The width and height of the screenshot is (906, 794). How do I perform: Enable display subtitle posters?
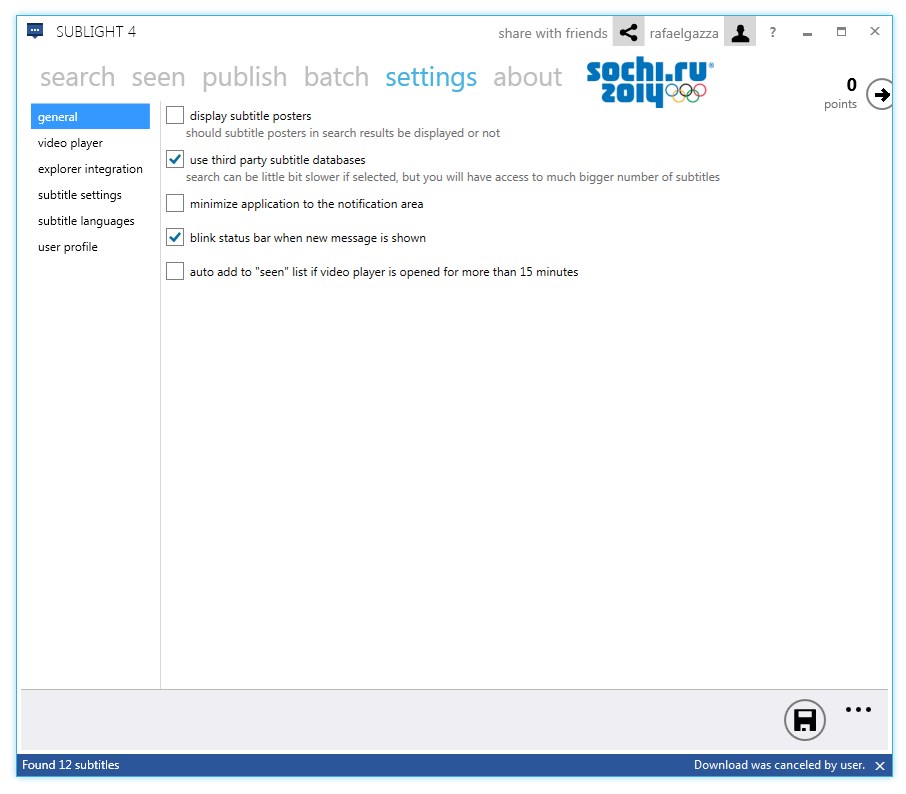pyautogui.click(x=175, y=115)
